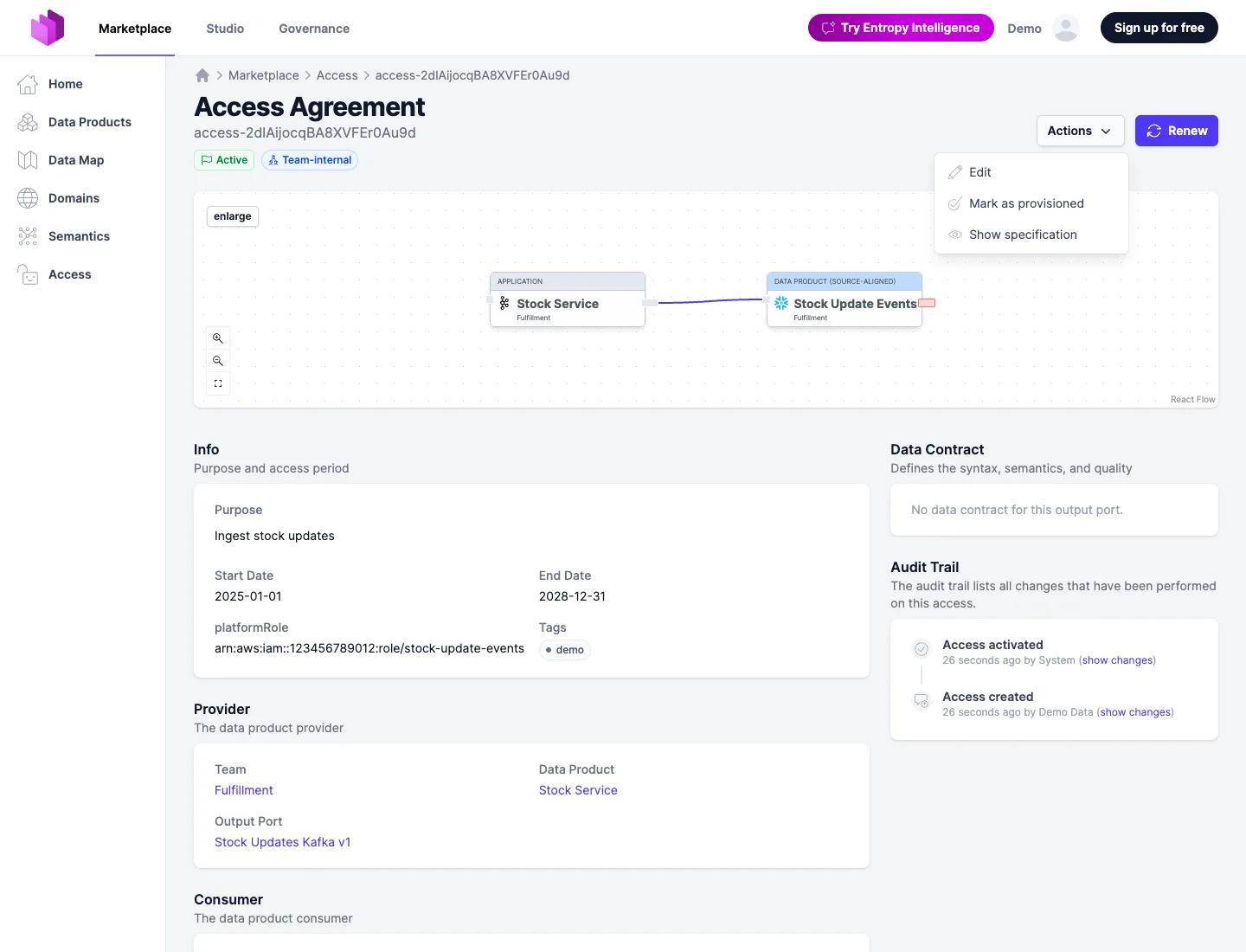Click the Access activated audit icon
Image resolution: width=1246 pixels, height=952 pixels.
click(x=922, y=648)
